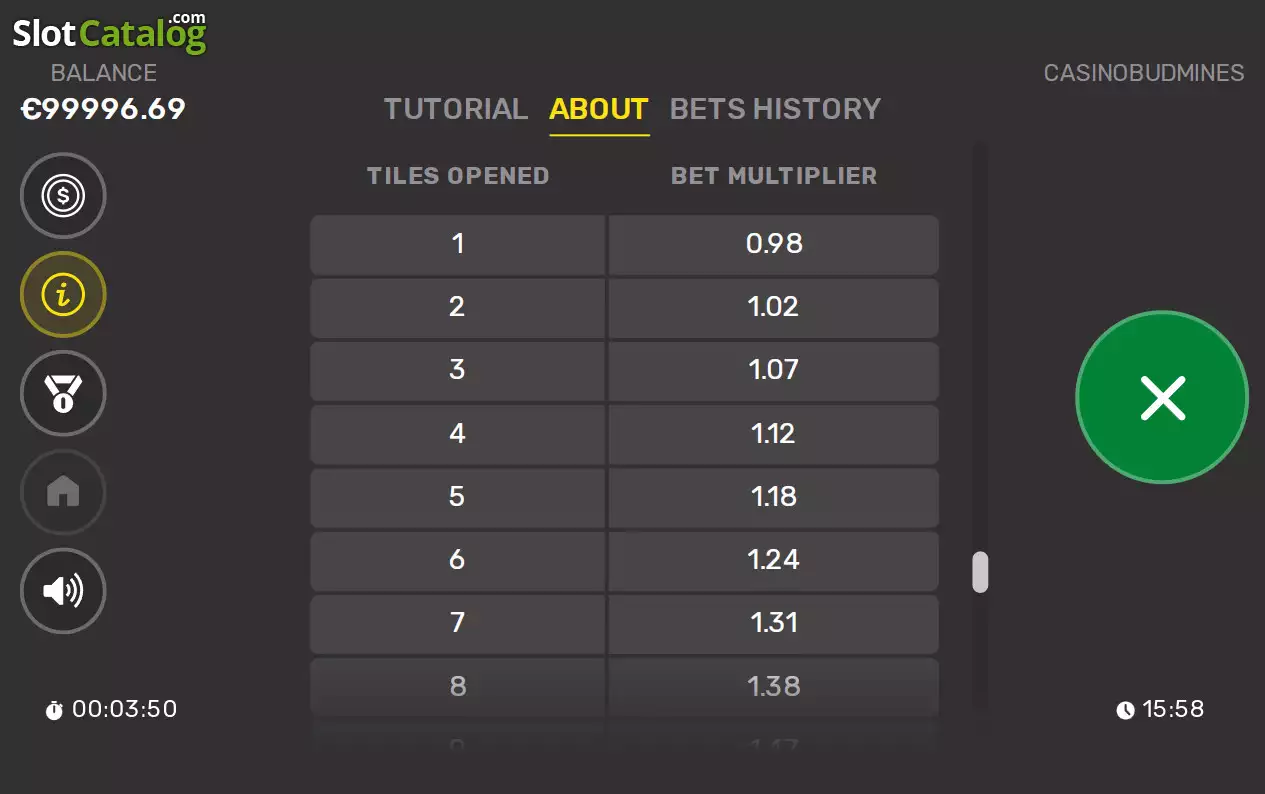Click the Bet Multiplier column header
1265x794 pixels.
[x=774, y=176]
